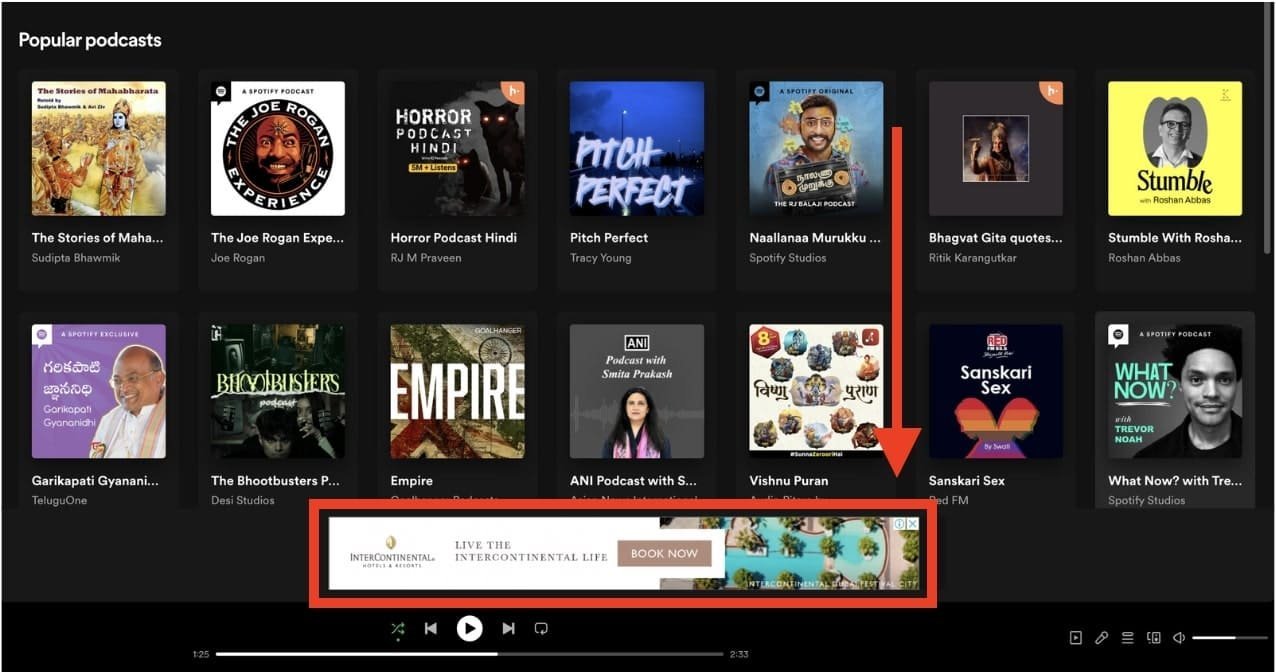The height and width of the screenshot is (672, 1276).
Task: Click the title ANI Podcast with S...
Action: (x=634, y=481)
